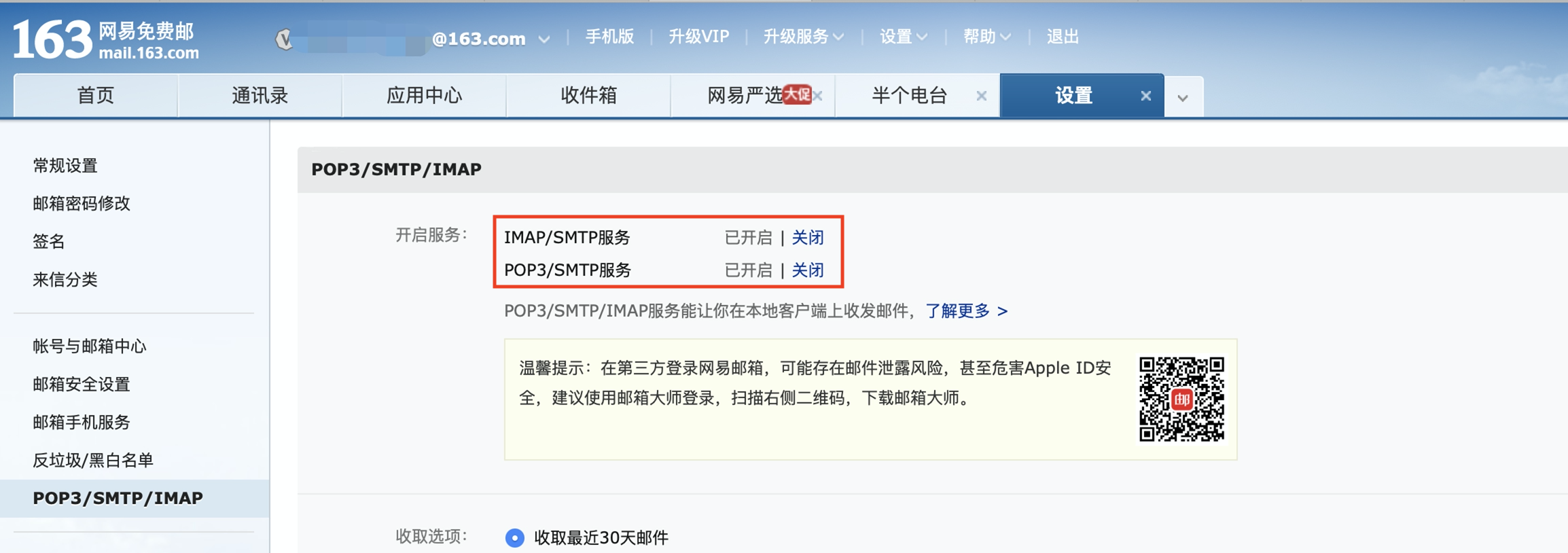
Task: Click the @163.com email address
Action: tap(479, 39)
